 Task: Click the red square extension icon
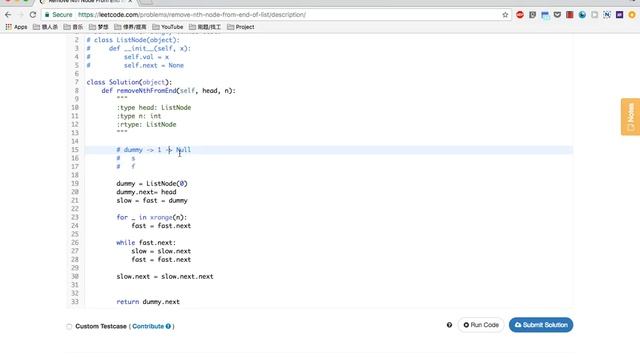click(570, 15)
